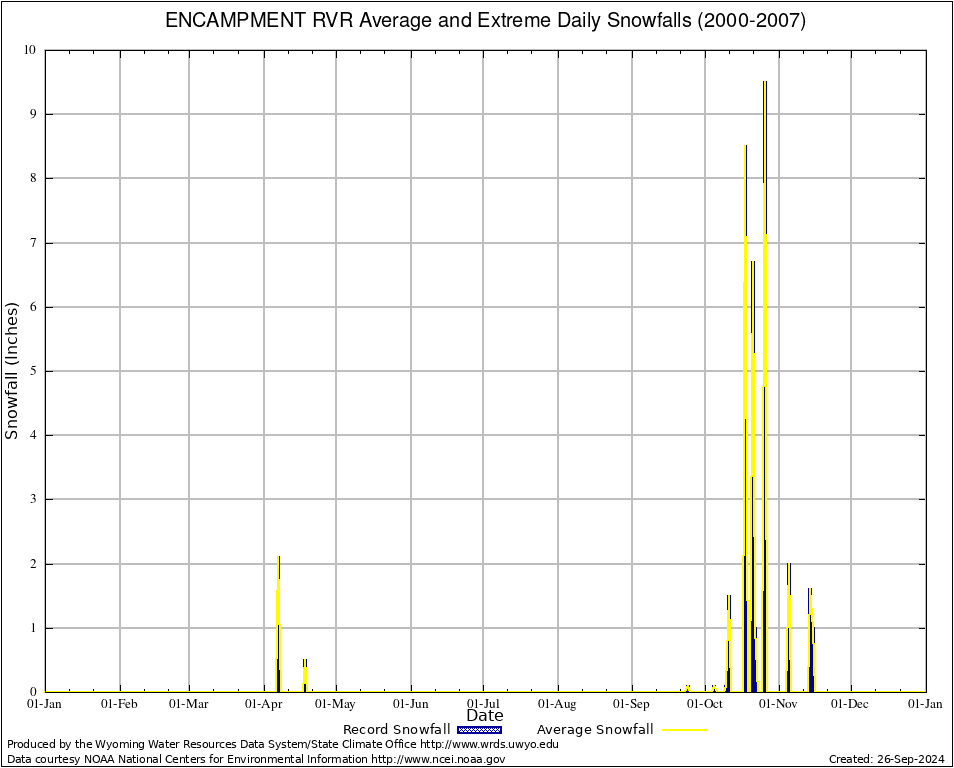Viewport: 954px width, 768px height.
Task: Select the 01-Feb date axis label
Action: coord(120,704)
